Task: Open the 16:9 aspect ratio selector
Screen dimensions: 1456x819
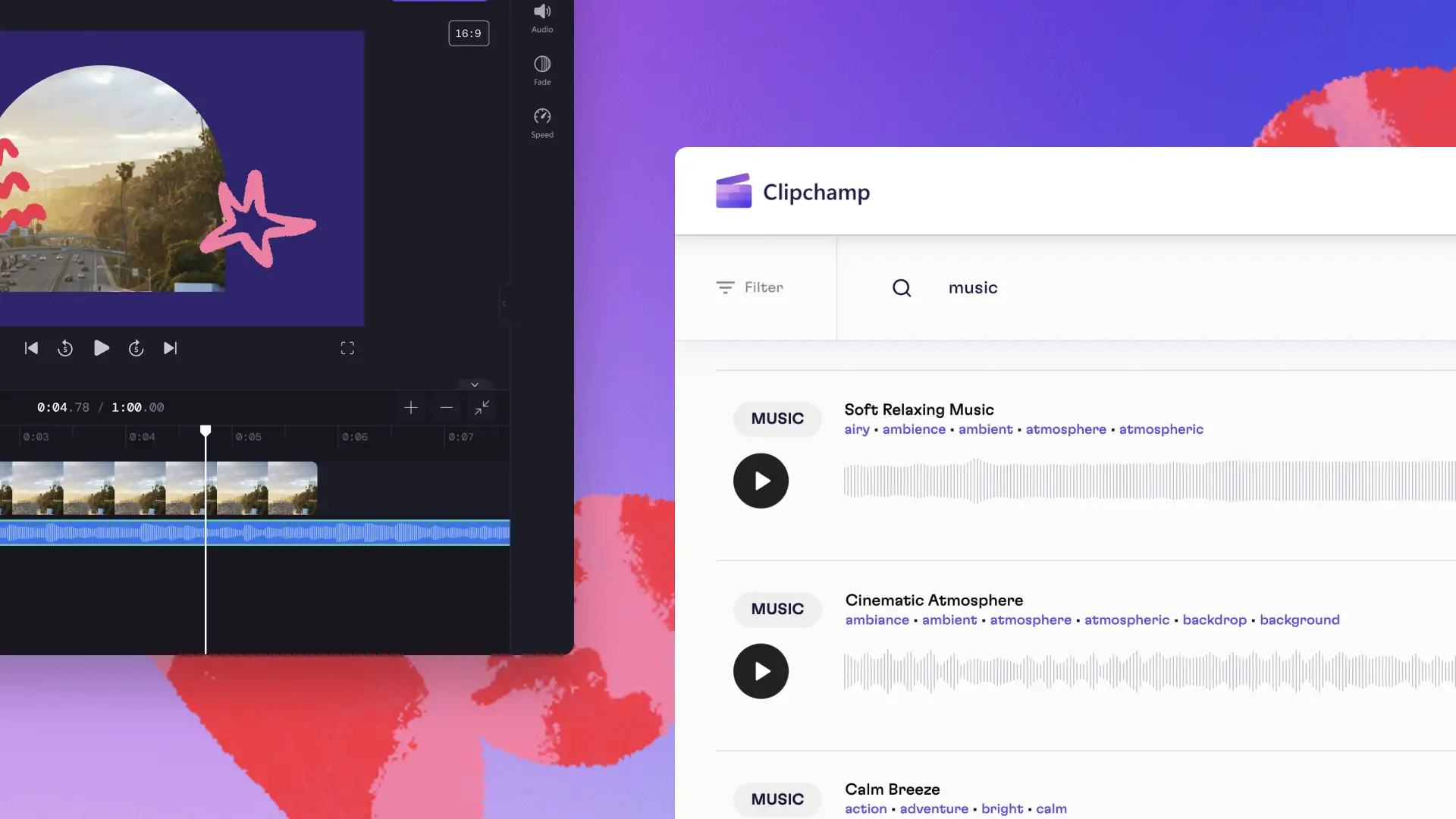Action: pyautogui.click(x=468, y=33)
